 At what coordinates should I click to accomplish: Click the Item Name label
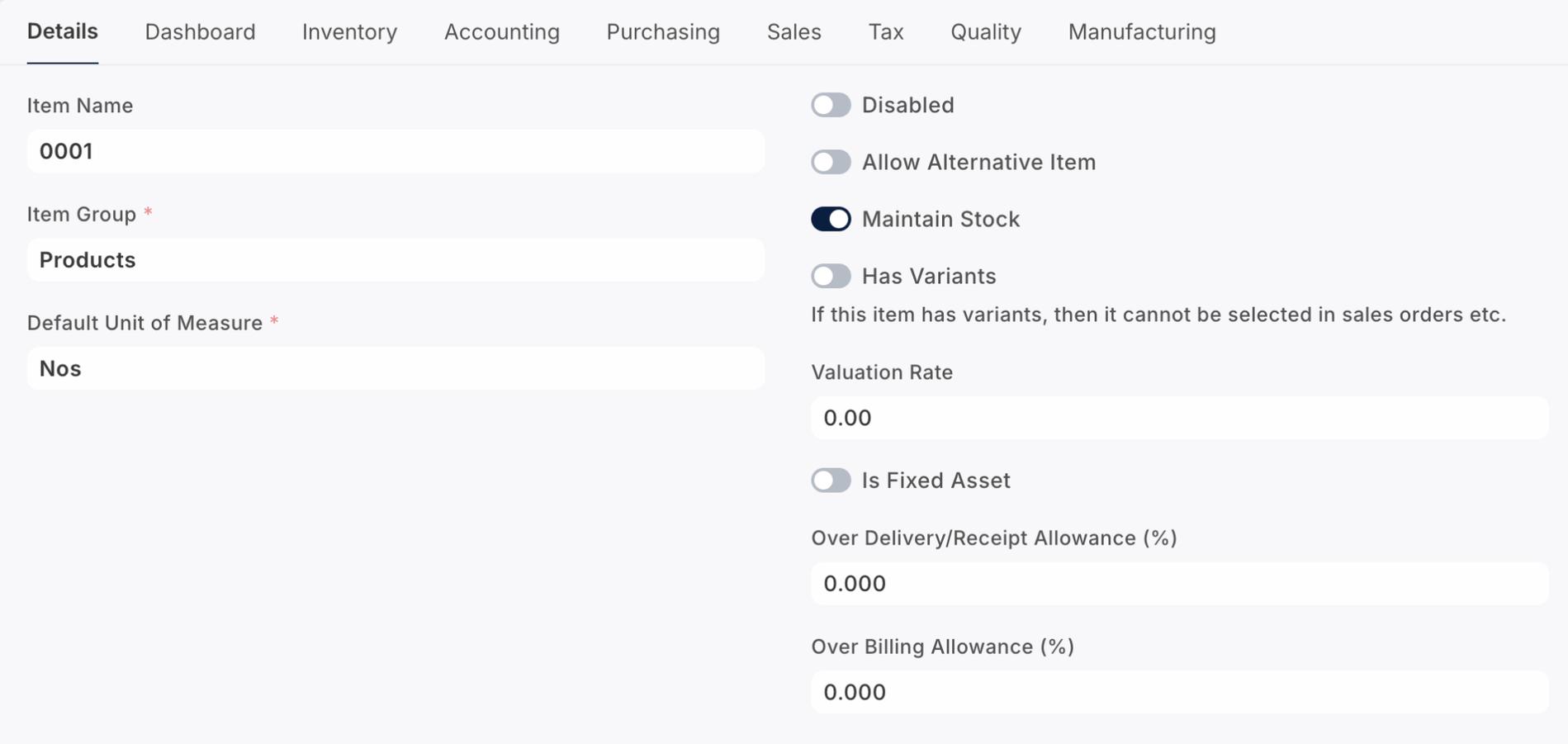point(80,106)
